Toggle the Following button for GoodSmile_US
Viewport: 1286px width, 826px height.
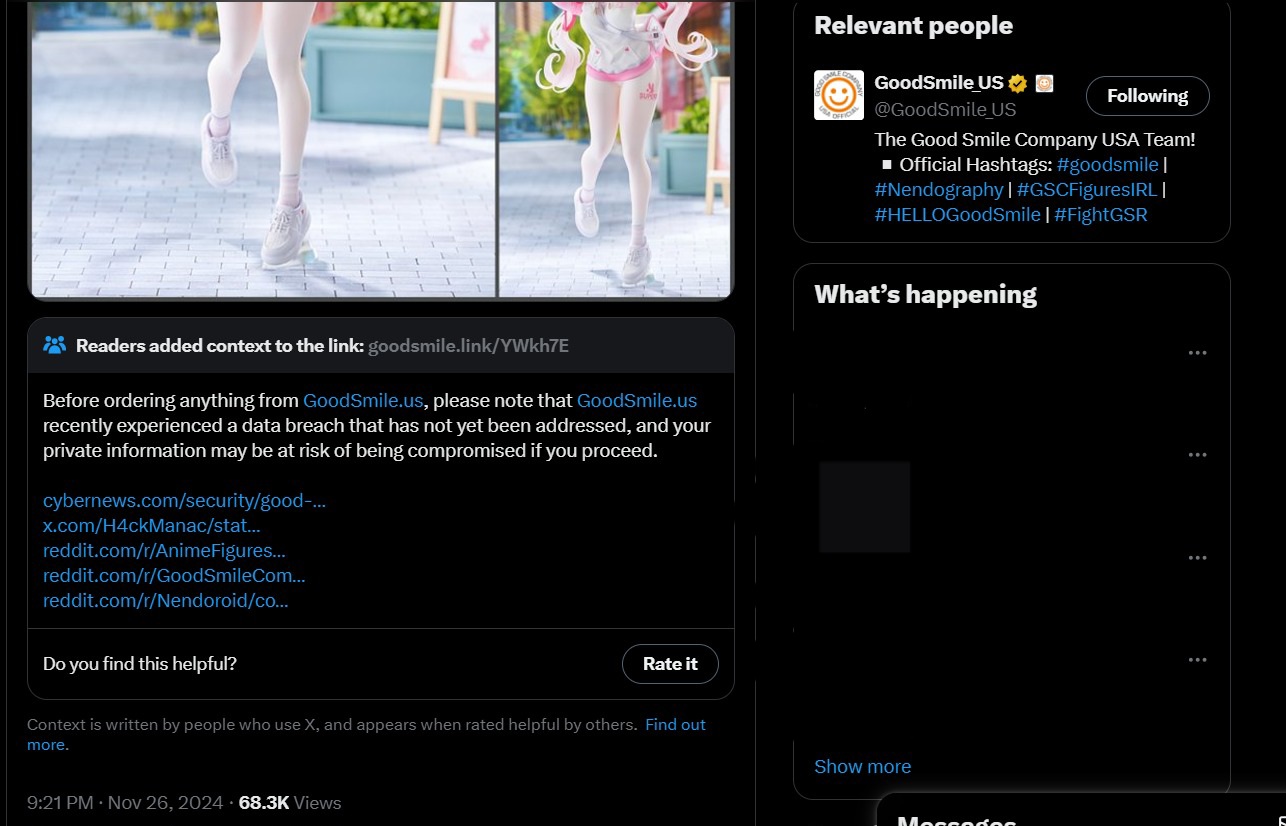1147,96
